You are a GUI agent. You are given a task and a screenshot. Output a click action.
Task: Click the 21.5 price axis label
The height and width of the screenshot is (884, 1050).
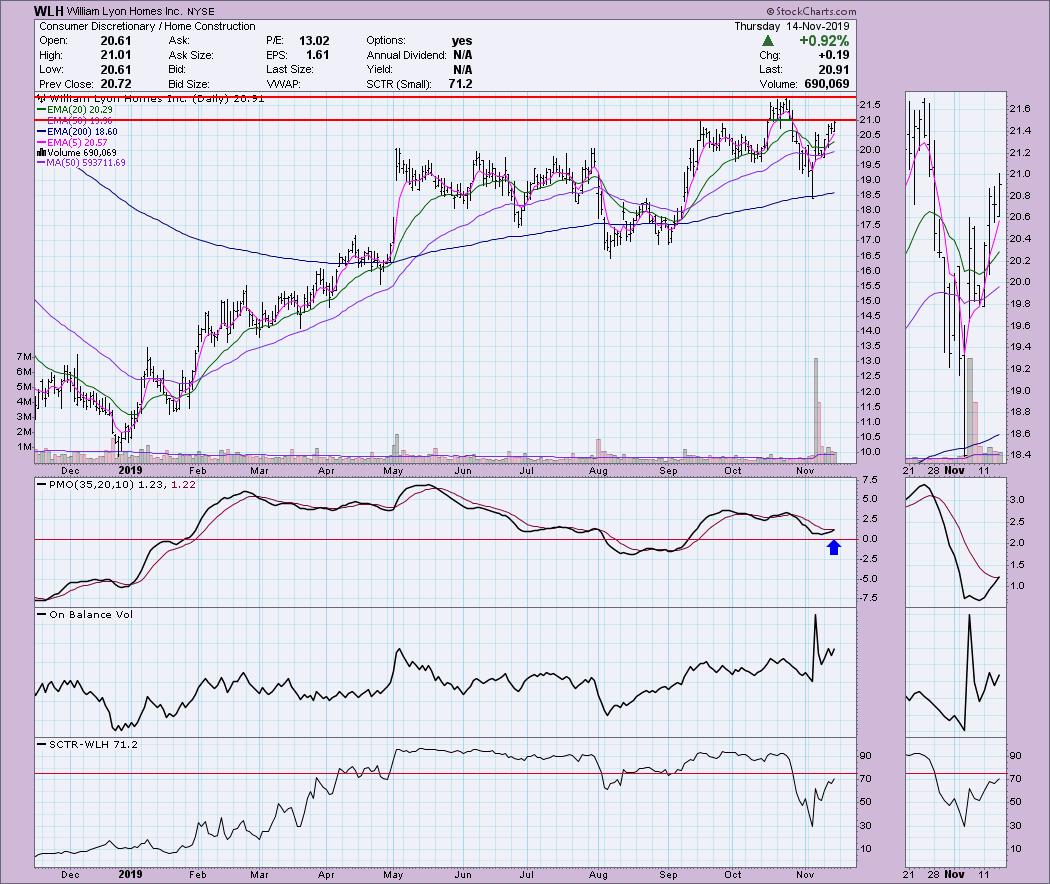pos(869,105)
